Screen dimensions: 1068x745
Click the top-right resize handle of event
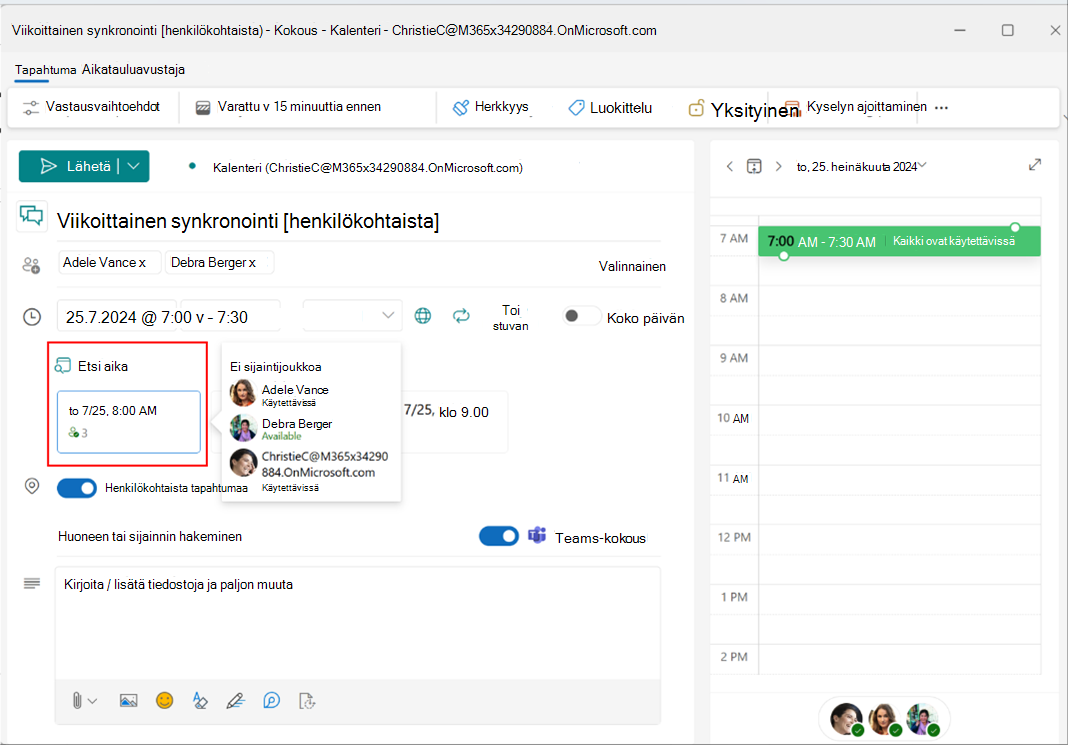tap(1016, 227)
